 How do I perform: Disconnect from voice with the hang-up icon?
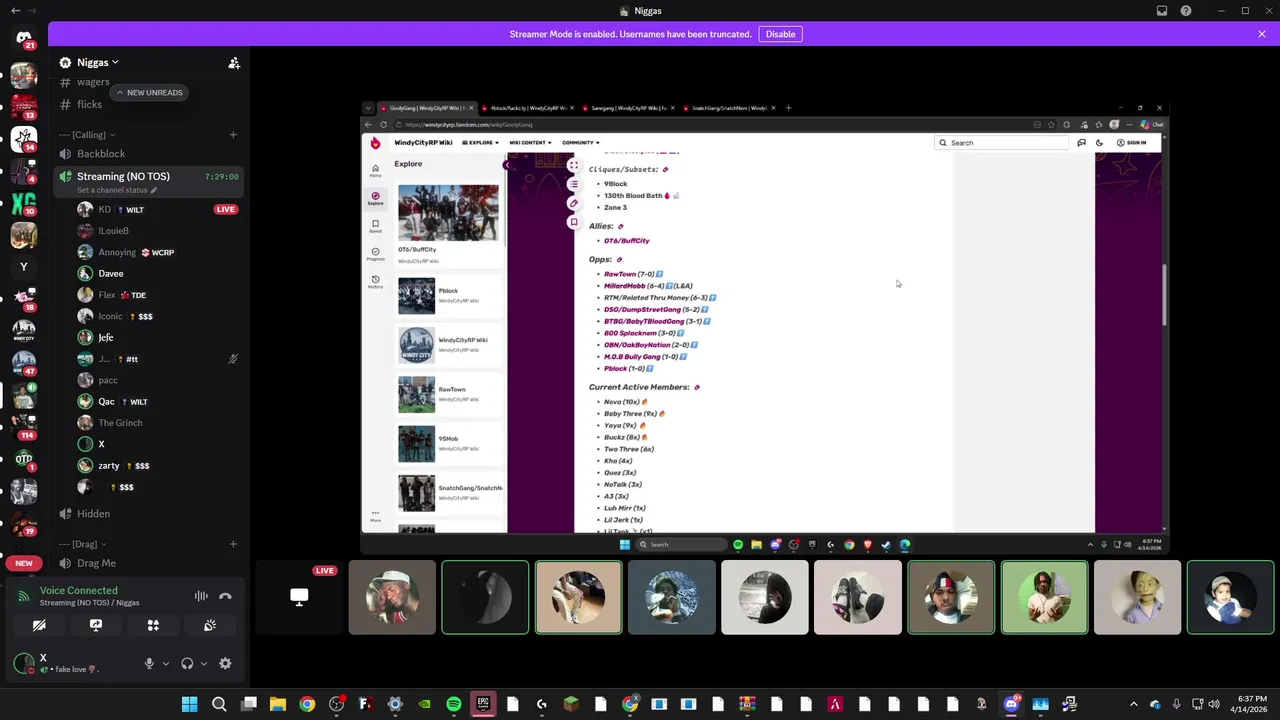pyautogui.click(x=225, y=596)
